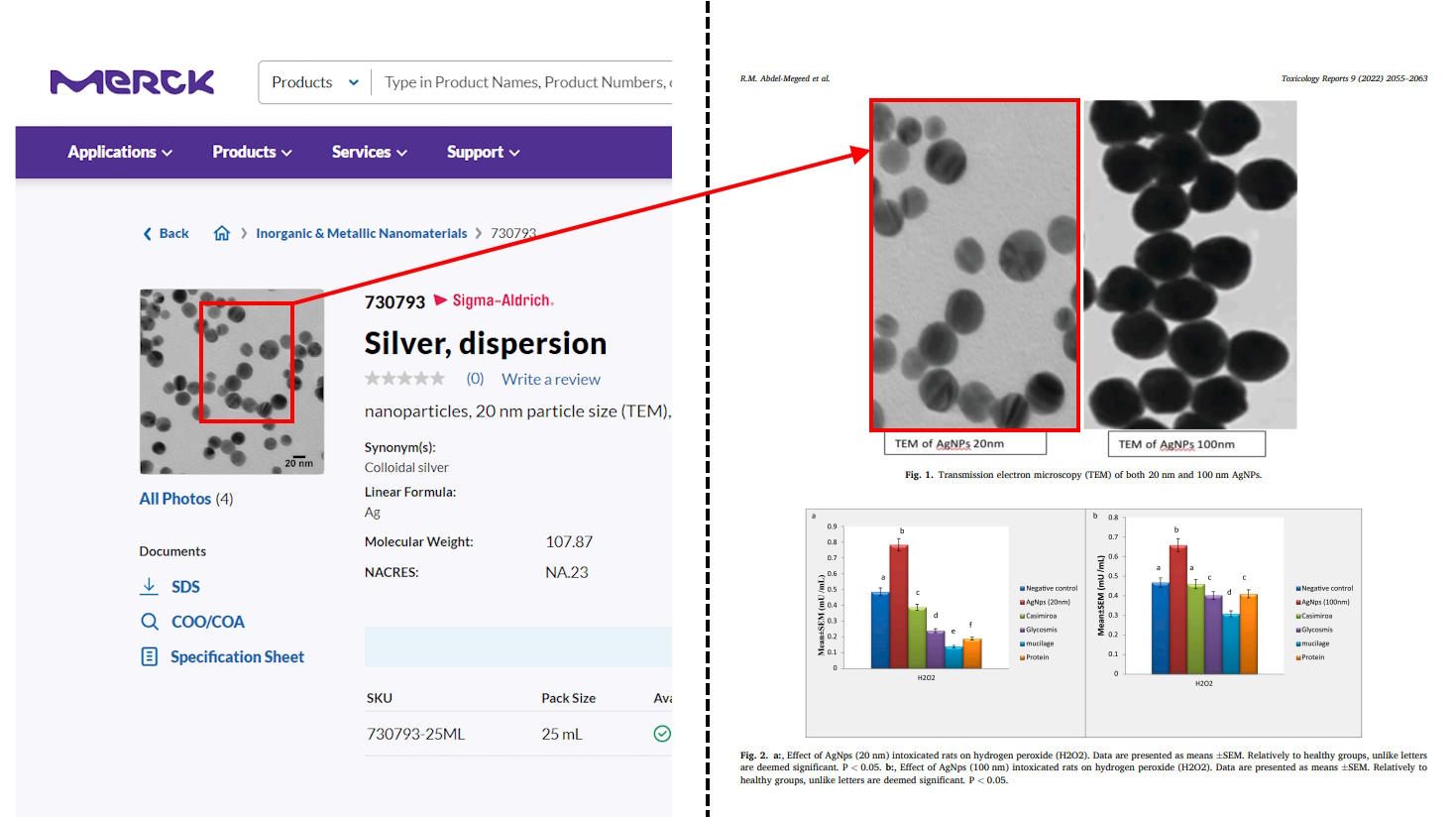The width and height of the screenshot is (1456, 817).
Task: Click the Merck logo
Action: 132,82
